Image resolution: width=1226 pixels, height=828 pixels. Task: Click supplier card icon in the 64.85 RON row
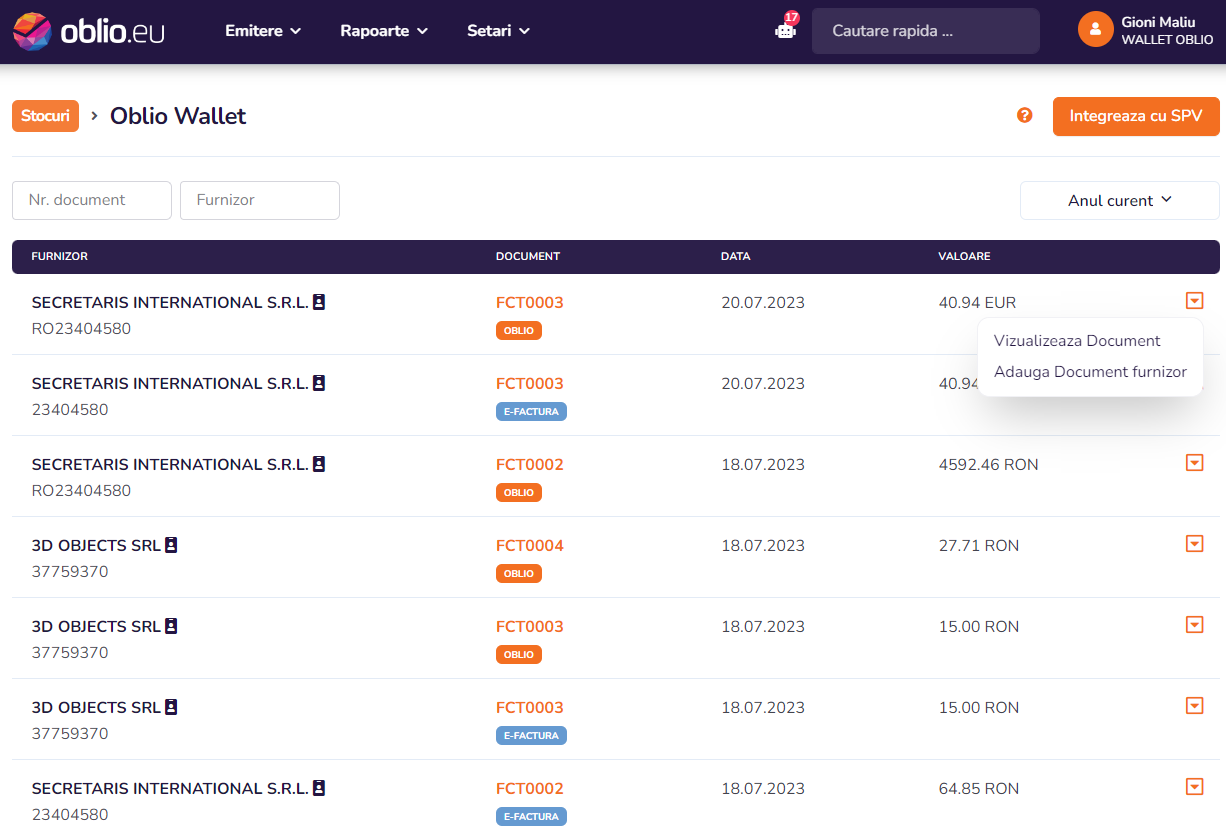pos(319,788)
